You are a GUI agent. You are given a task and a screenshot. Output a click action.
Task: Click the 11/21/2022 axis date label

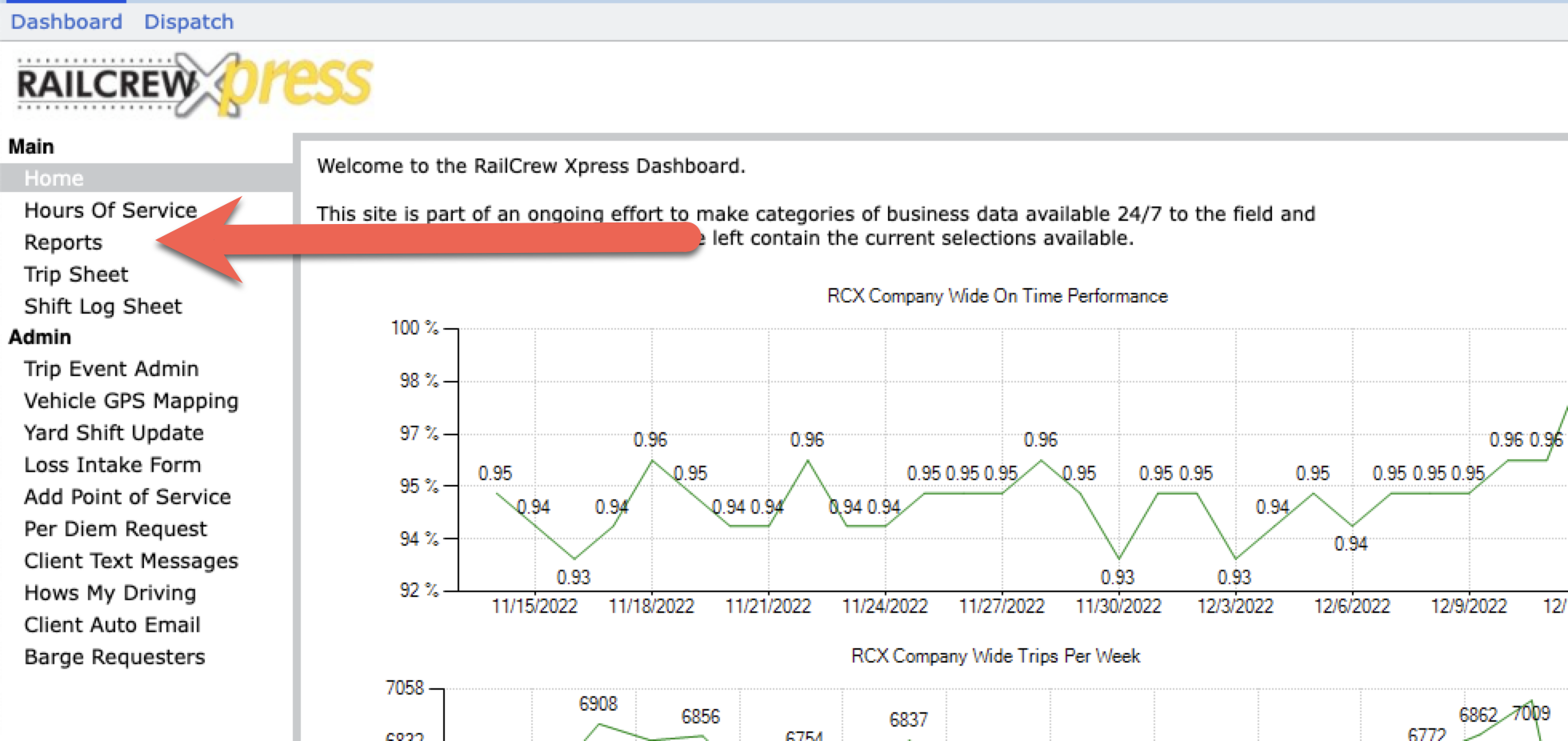coord(768,606)
